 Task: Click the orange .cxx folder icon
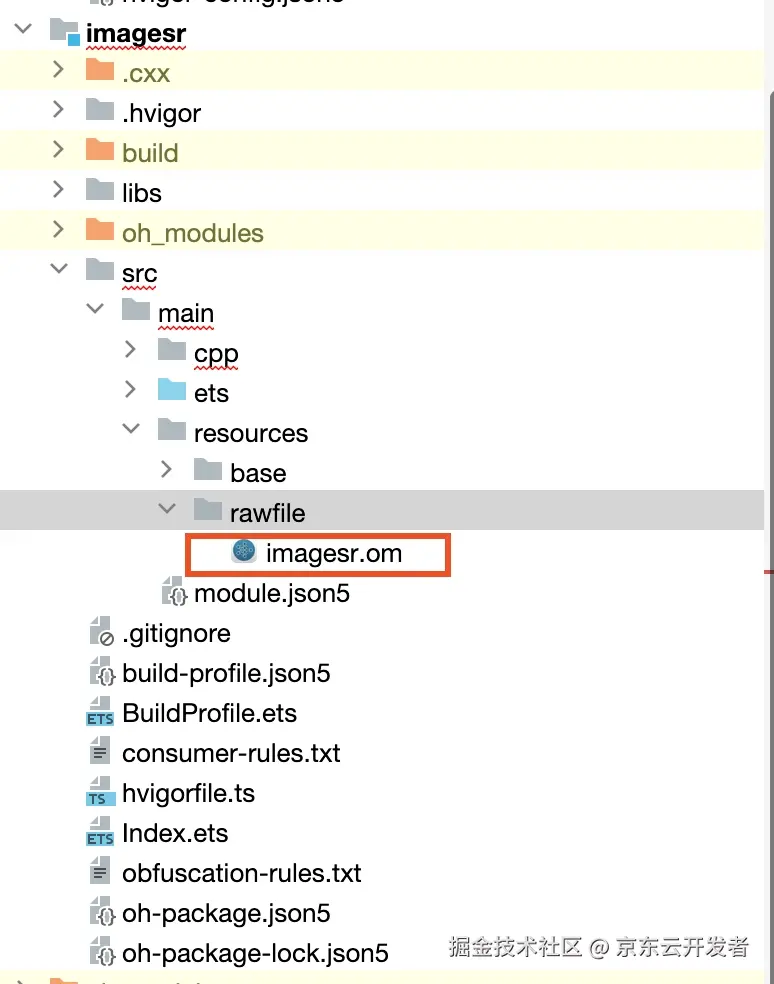100,72
